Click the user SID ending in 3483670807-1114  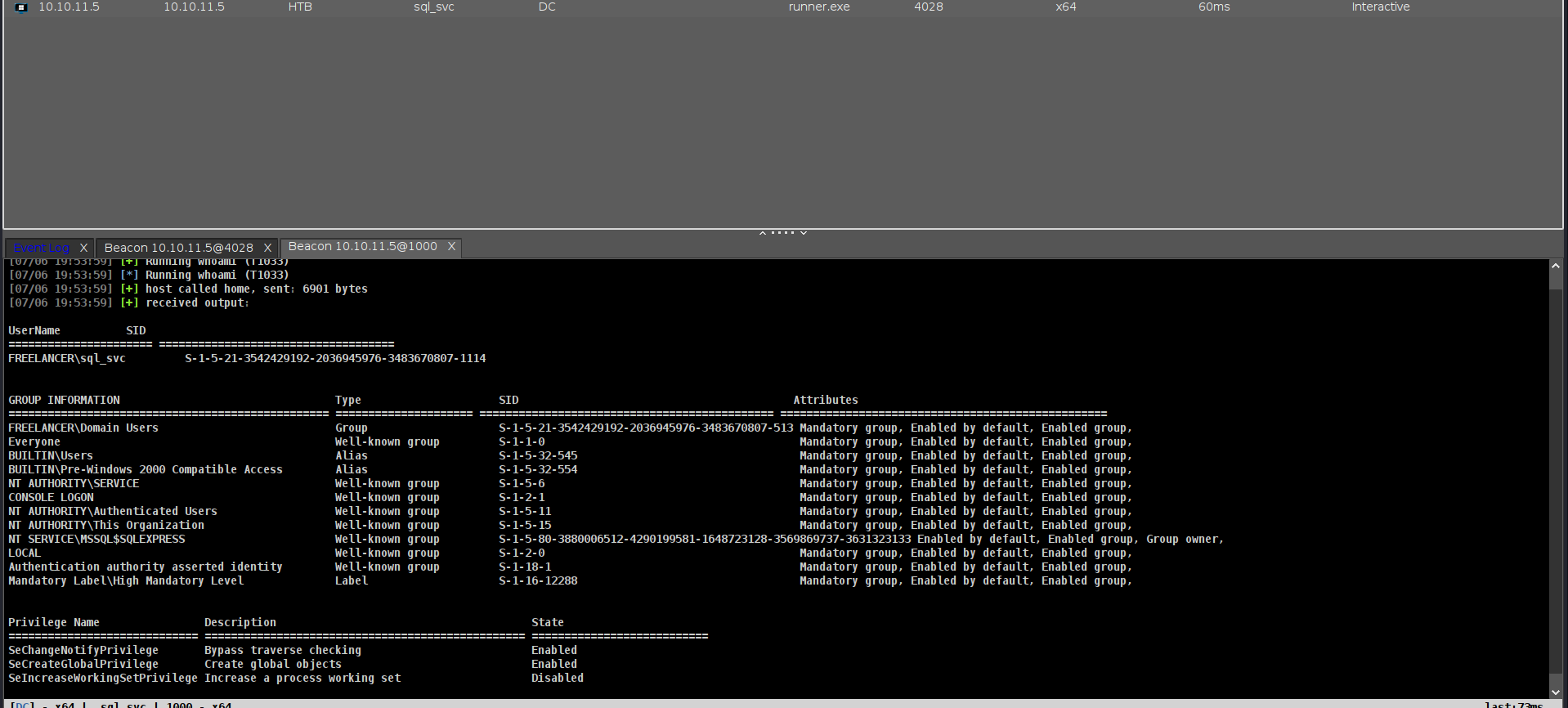point(335,358)
